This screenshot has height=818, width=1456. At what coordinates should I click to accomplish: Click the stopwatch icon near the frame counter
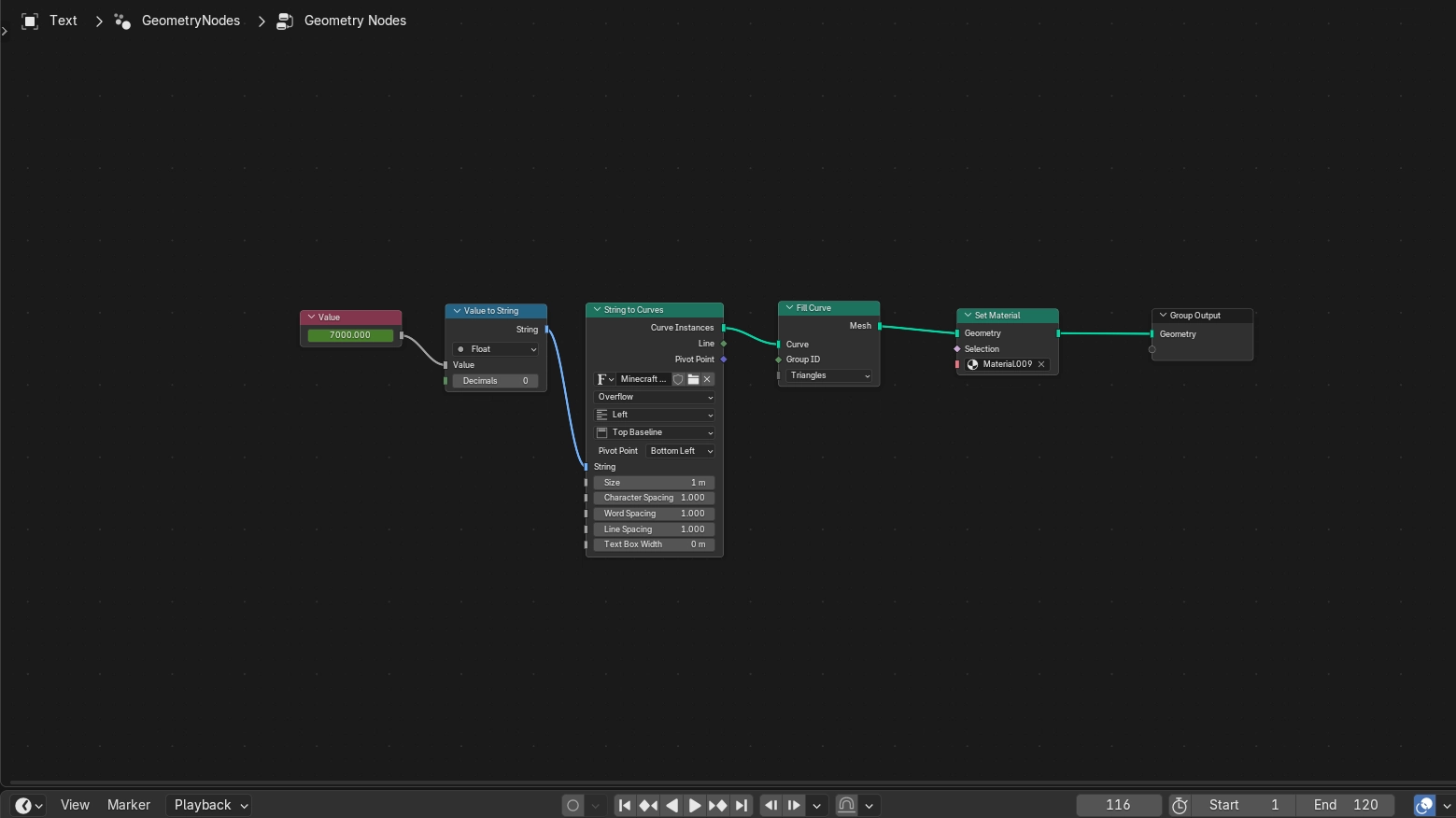pos(1179,805)
